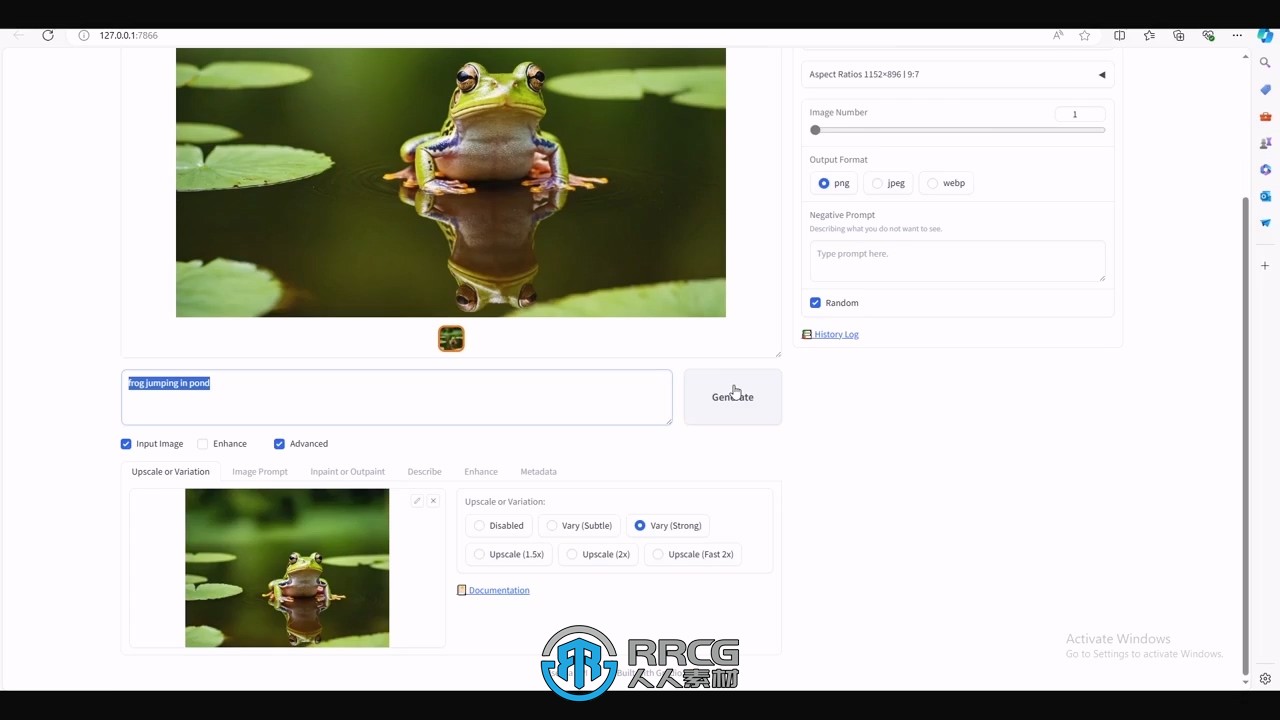This screenshot has height=720, width=1280.
Task: Click the large generated frog image
Action: click(451, 183)
